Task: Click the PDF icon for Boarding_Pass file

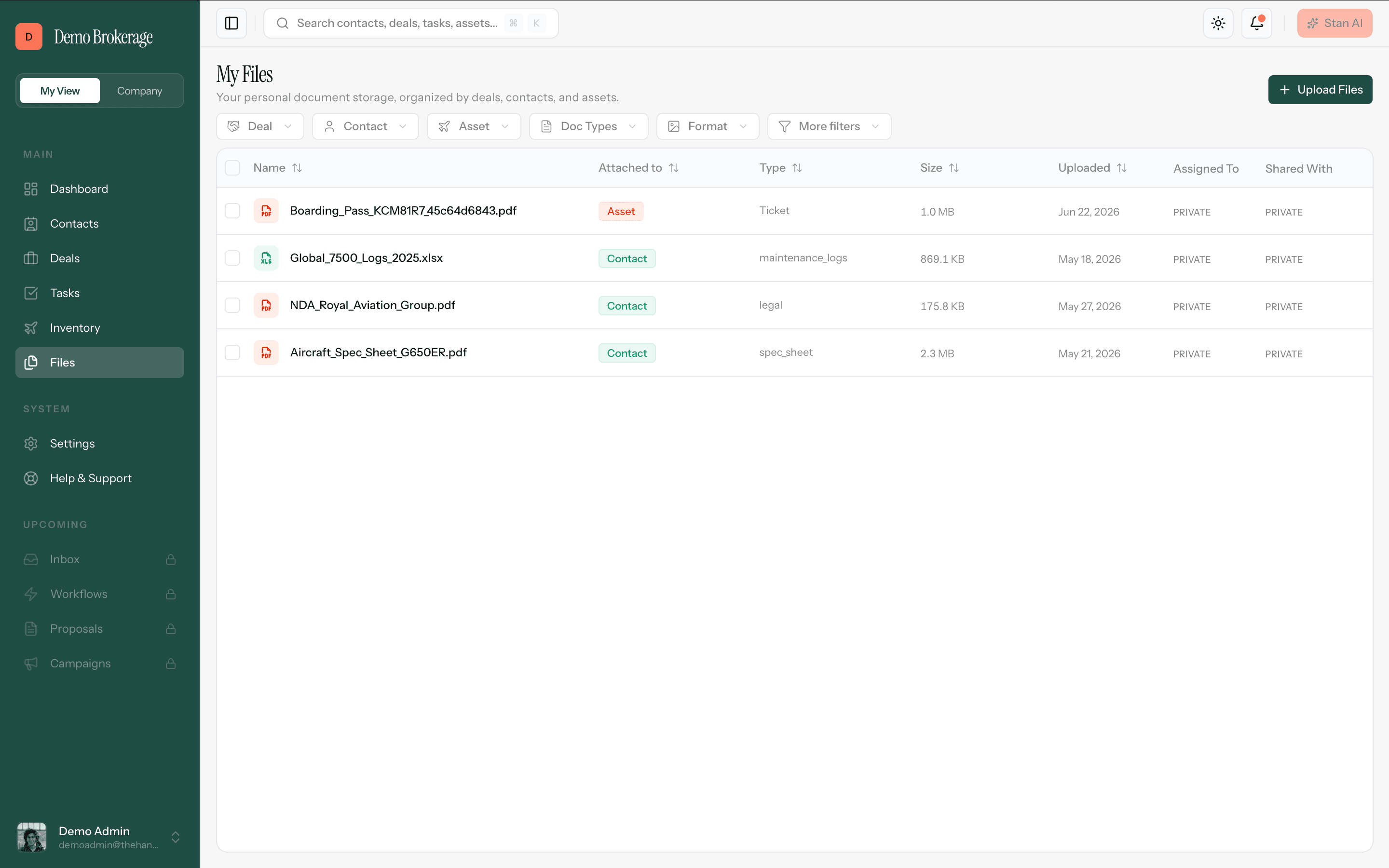Action: (x=266, y=211)
